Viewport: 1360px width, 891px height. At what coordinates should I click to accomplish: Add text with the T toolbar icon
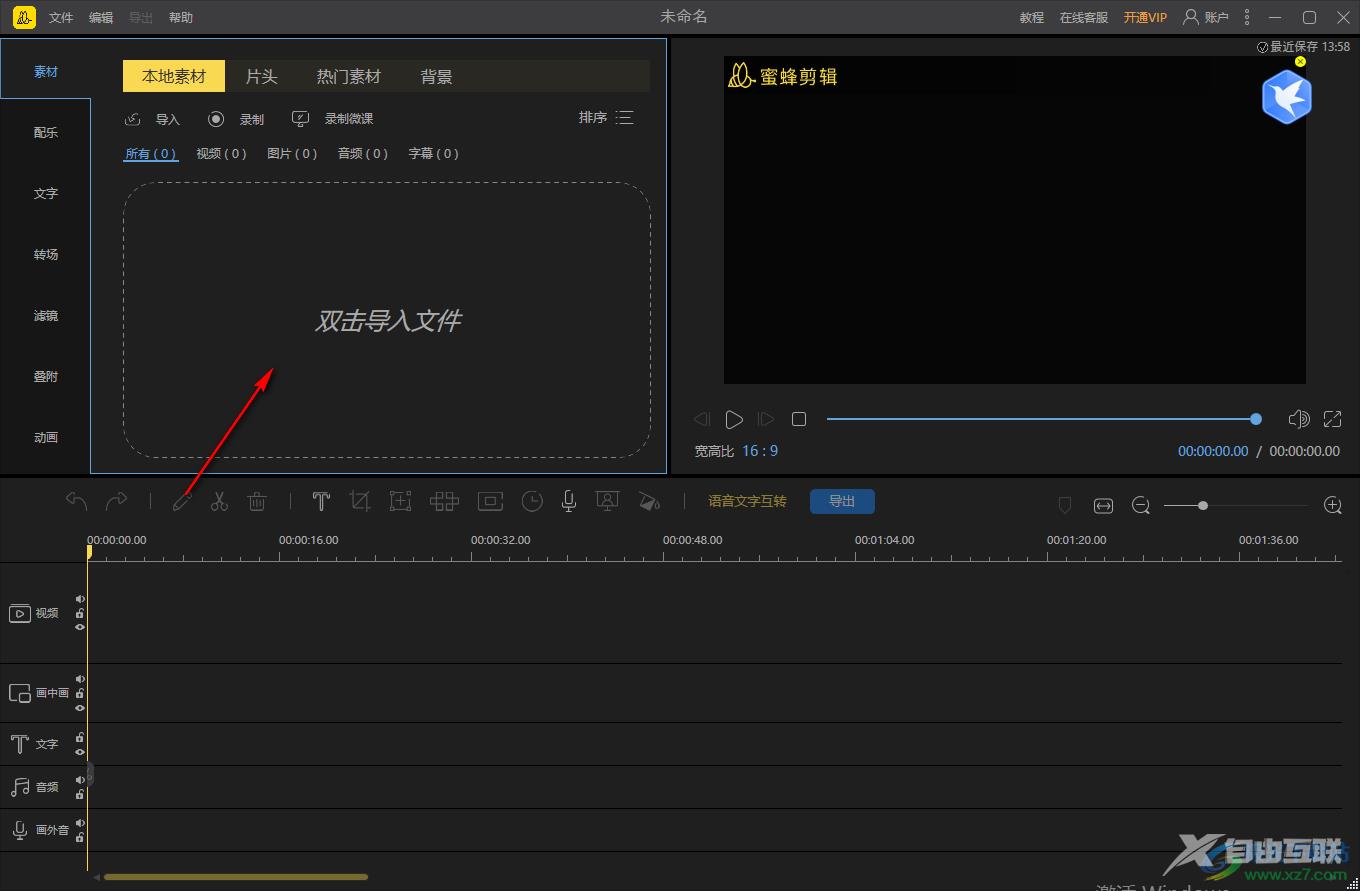pyautogui.click(x=321, y=501)
